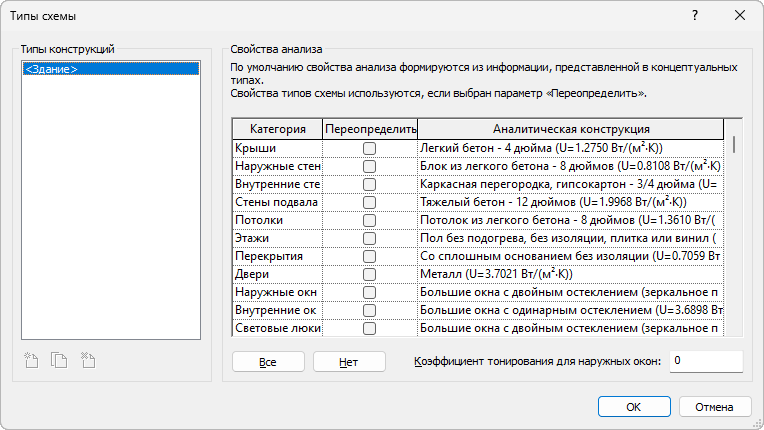
Task: Click the duplicate schema type icon
Action: tap(59, 360)
